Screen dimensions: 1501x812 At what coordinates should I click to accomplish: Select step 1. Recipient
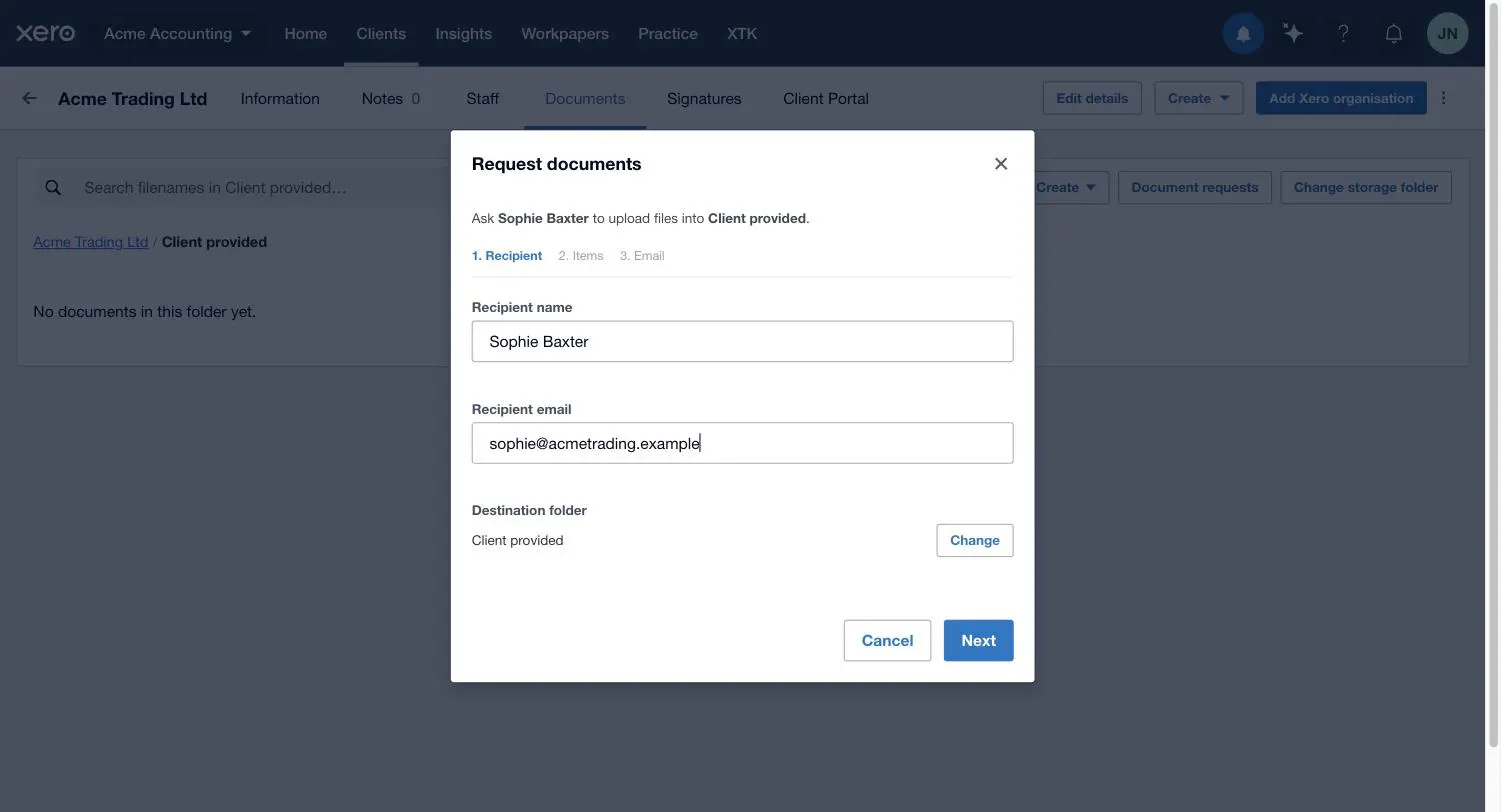[x=507, y=256]
